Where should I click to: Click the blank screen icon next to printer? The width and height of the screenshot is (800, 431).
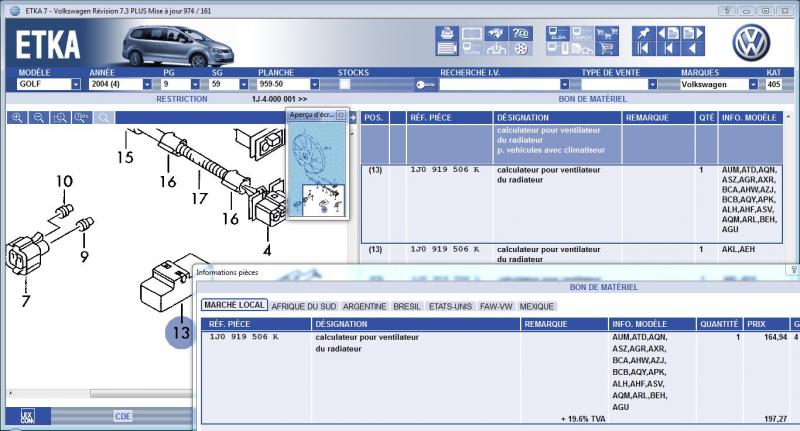click(x=471, y=34)
